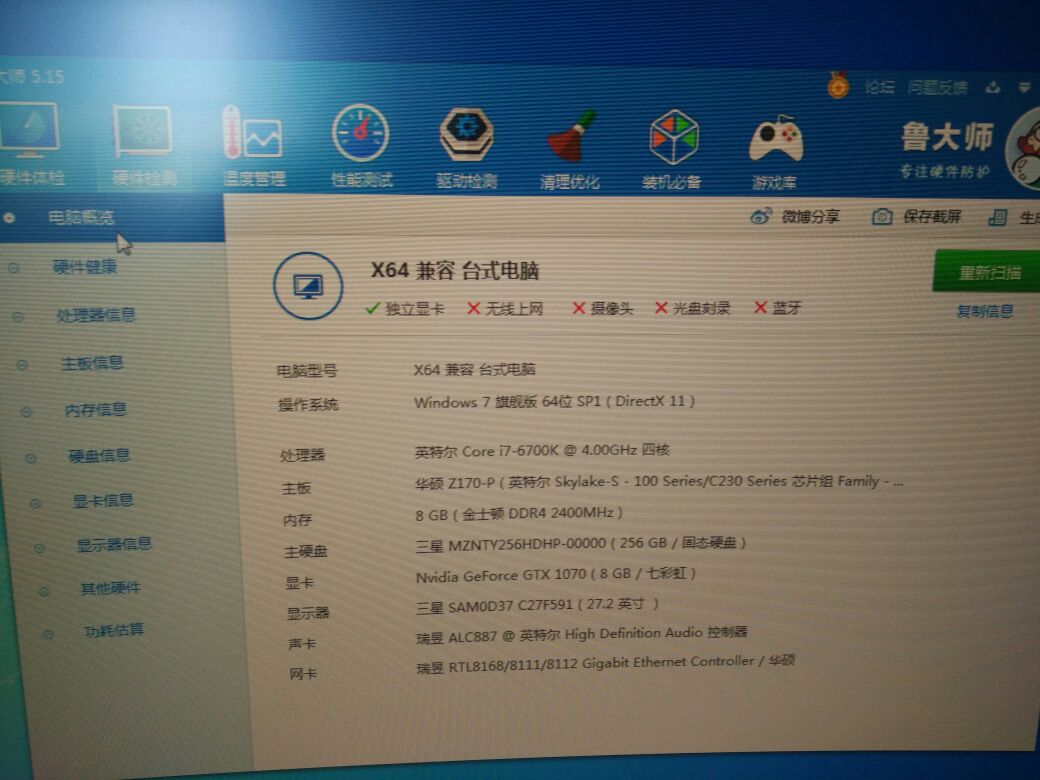Click the 无线上网 status indicator

(505, 308)
